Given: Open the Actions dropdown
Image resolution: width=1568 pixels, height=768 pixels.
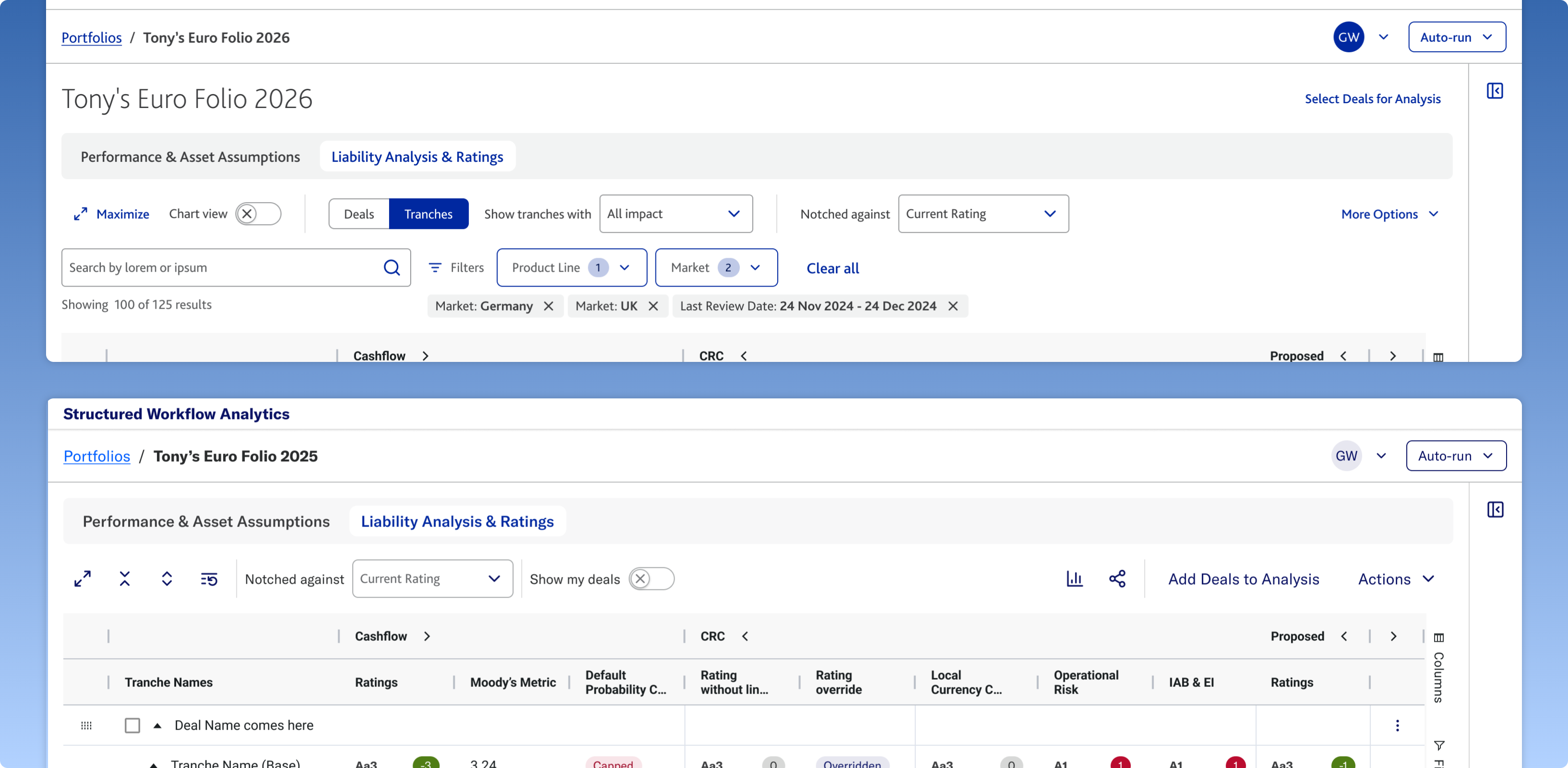Looking at the screenshot, I should [x=1396, y=579].
